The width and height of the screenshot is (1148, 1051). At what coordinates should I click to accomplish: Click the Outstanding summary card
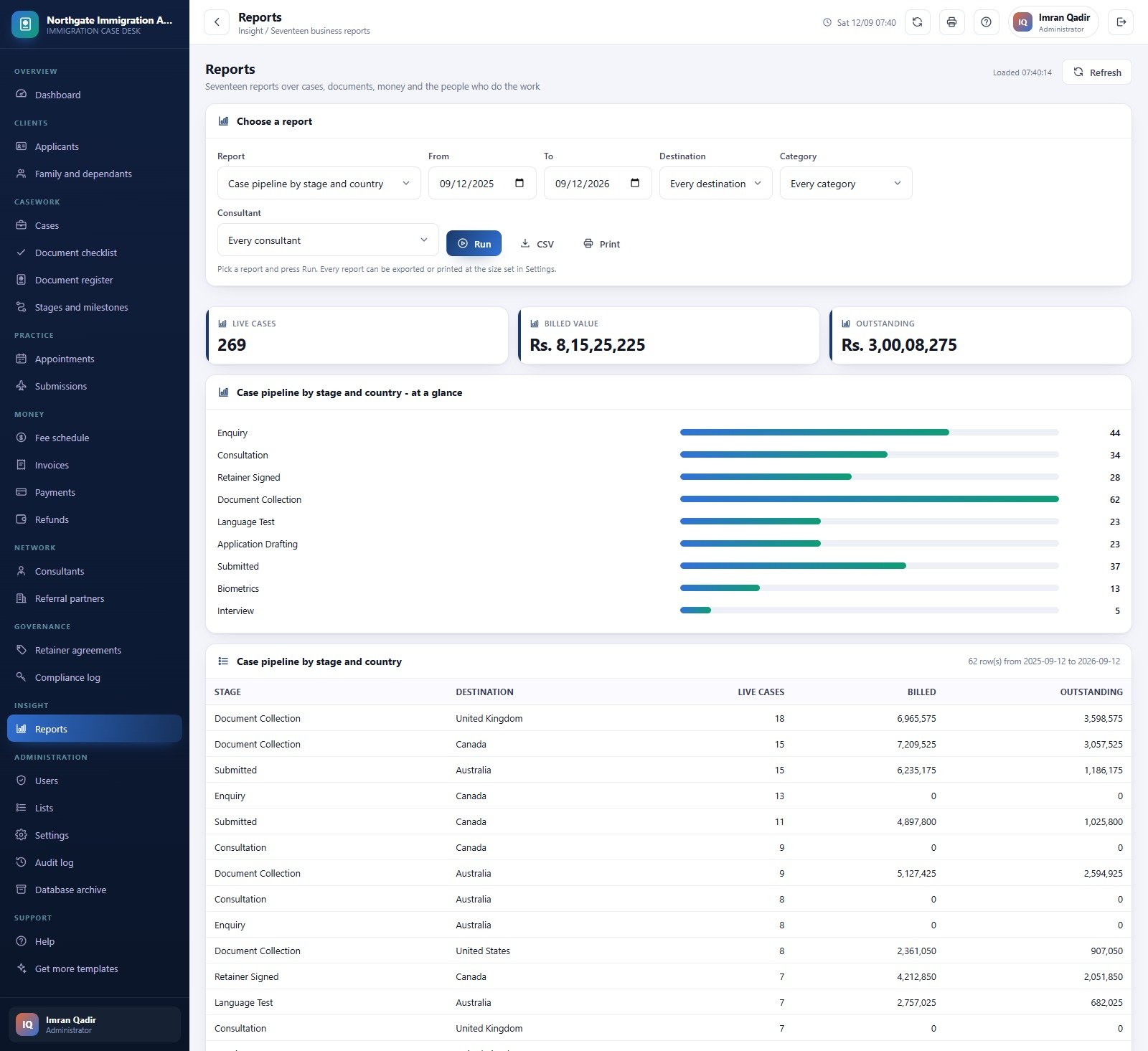[980, 335]
